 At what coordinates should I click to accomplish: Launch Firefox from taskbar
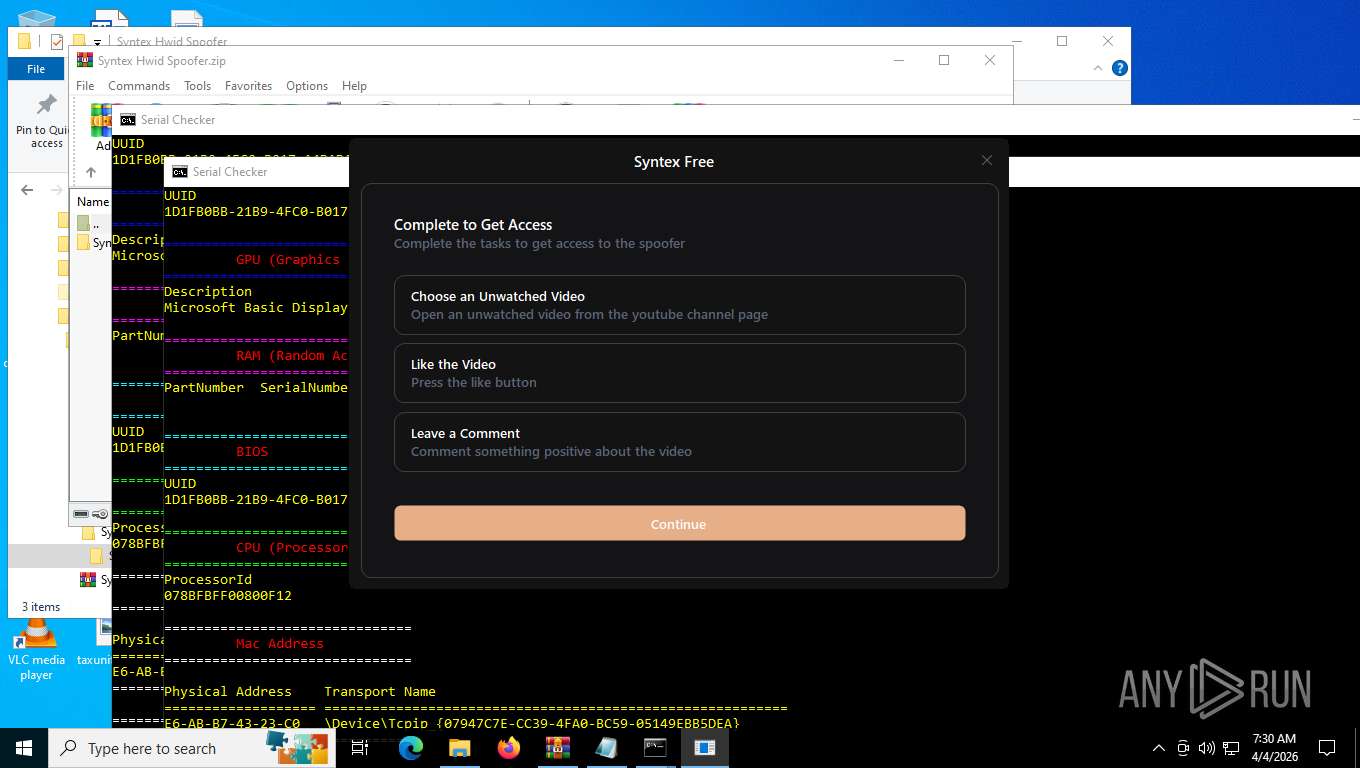(509, 748)
